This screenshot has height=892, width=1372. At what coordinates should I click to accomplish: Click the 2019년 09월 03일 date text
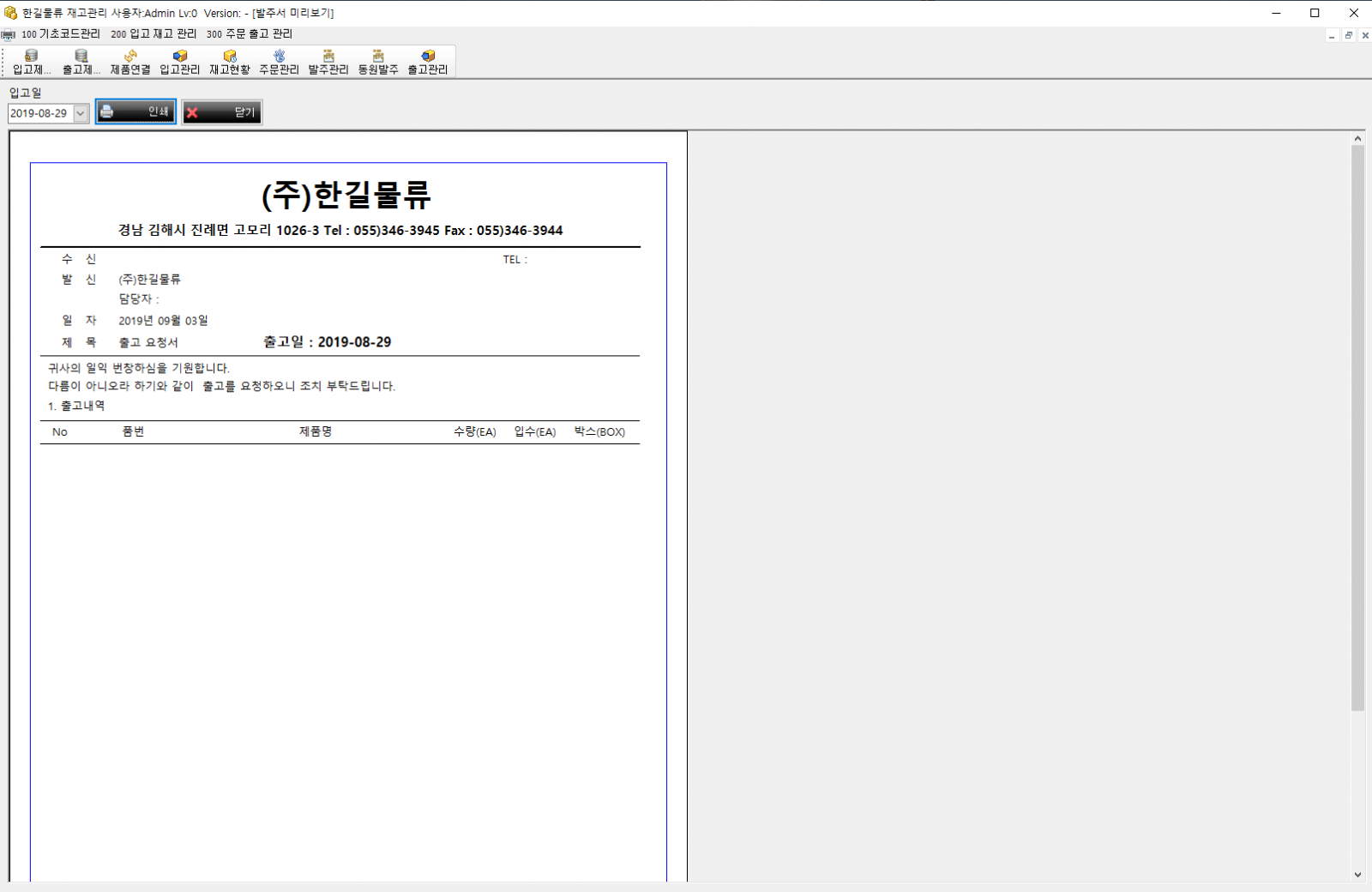pyautogui.click(x=163, y=321)
